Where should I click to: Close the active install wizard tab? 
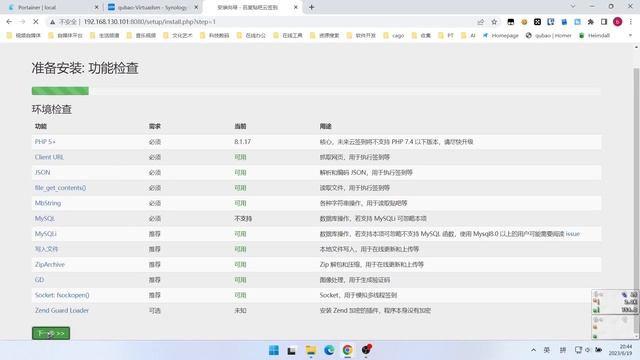coord(296,7)
